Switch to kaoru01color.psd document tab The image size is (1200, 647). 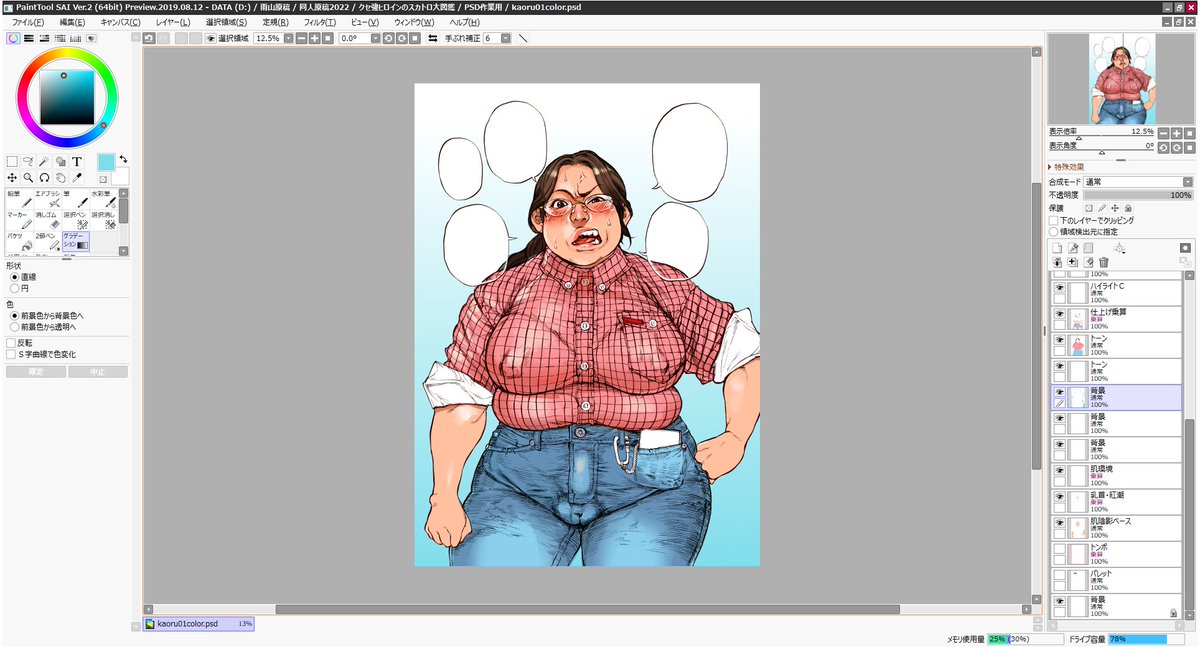[198, 624]
